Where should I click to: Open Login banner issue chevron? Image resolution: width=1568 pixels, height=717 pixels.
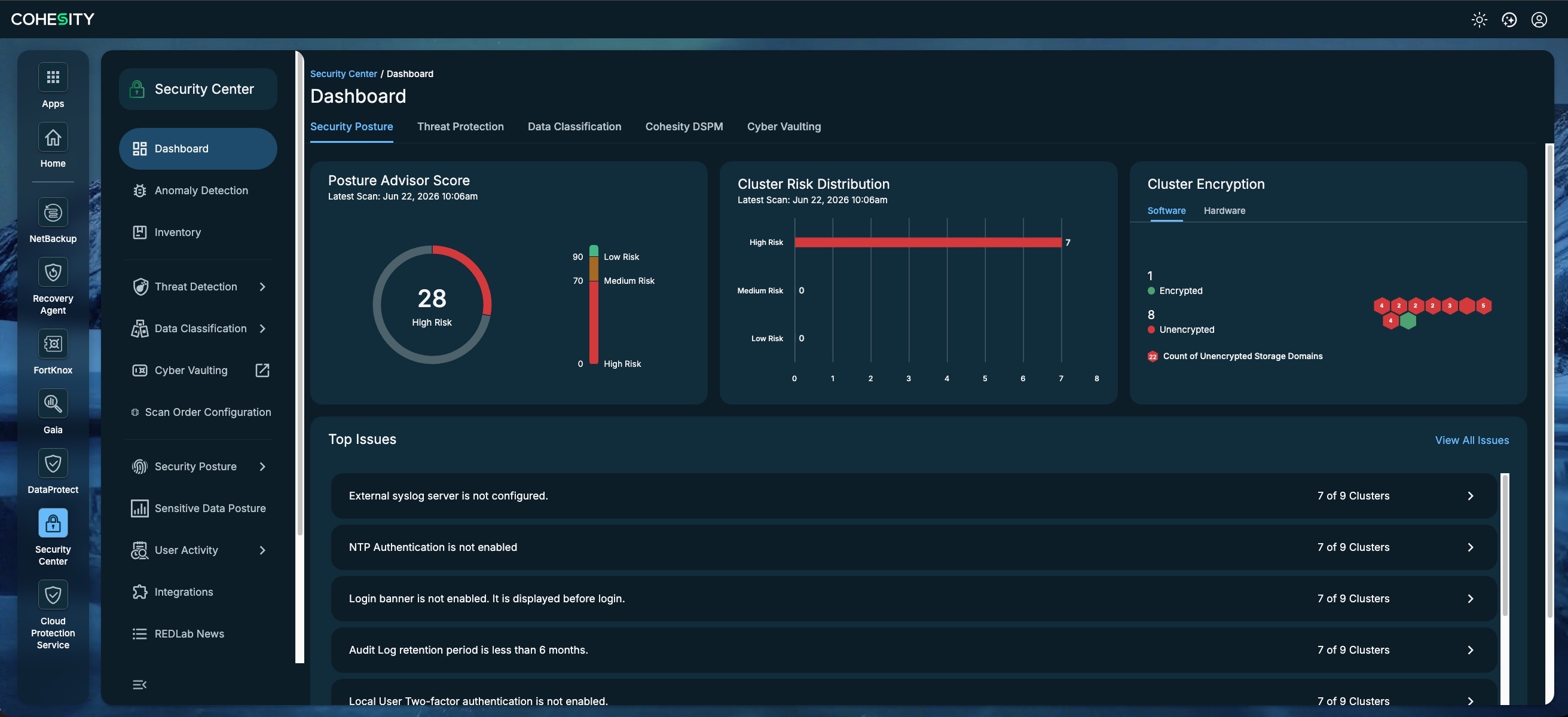coord(1470,598)
